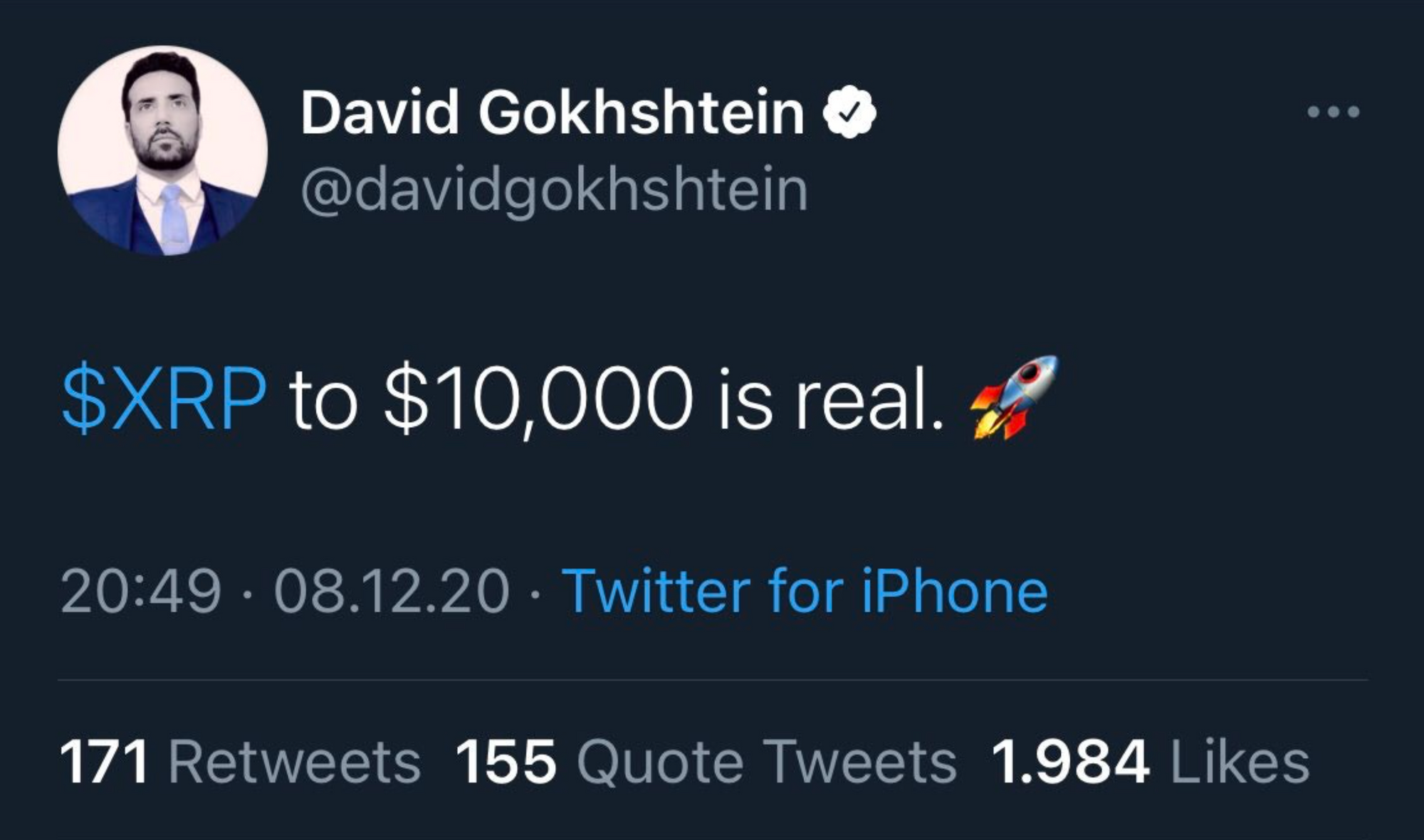Open the three-dot more options menu
Viewport: 1424px width, 840px height.
click(x=1334, y=112)
